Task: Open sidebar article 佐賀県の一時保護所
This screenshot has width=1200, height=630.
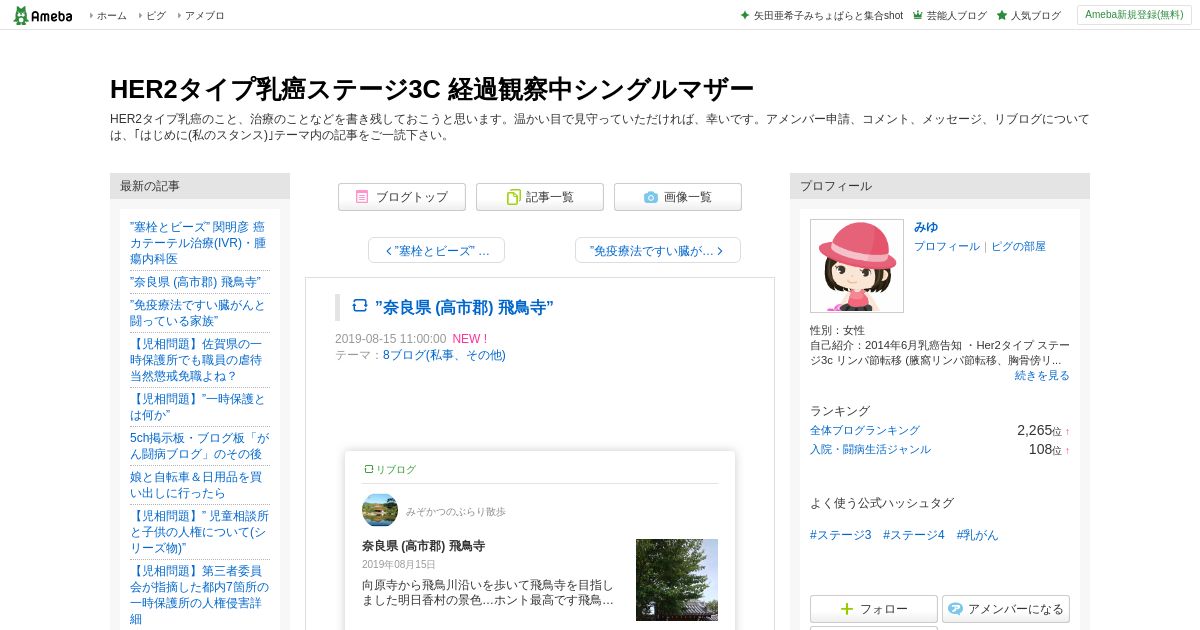Action: click(196, 360)
